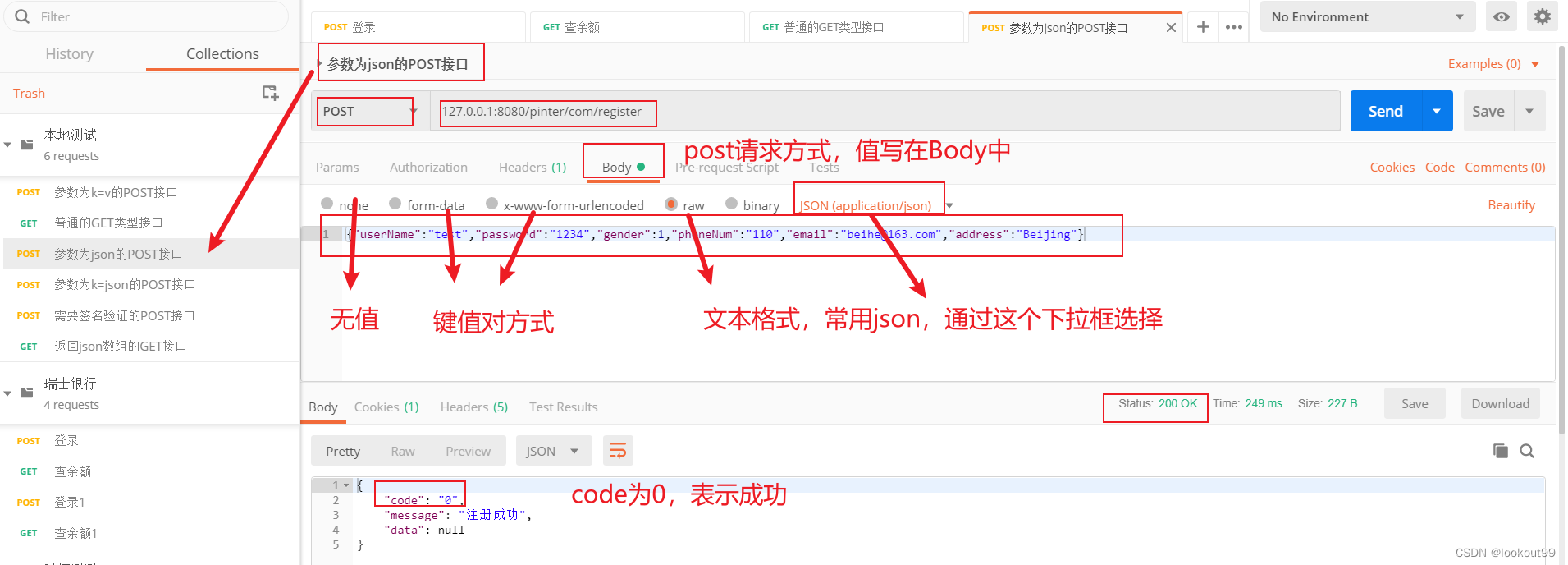This screenshot has width=1568, height=565.
Task: Click the Download response button
Action: coord(1500,403)
